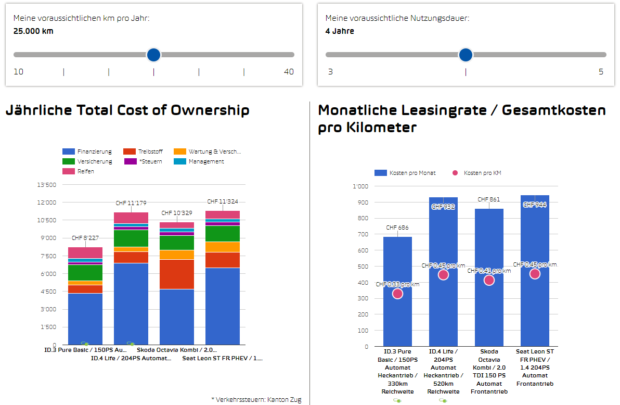Viewport: 620px width, 405px height.
Task: Click the 'CHF 861' monthly rate label
Action: pos(489,199)
